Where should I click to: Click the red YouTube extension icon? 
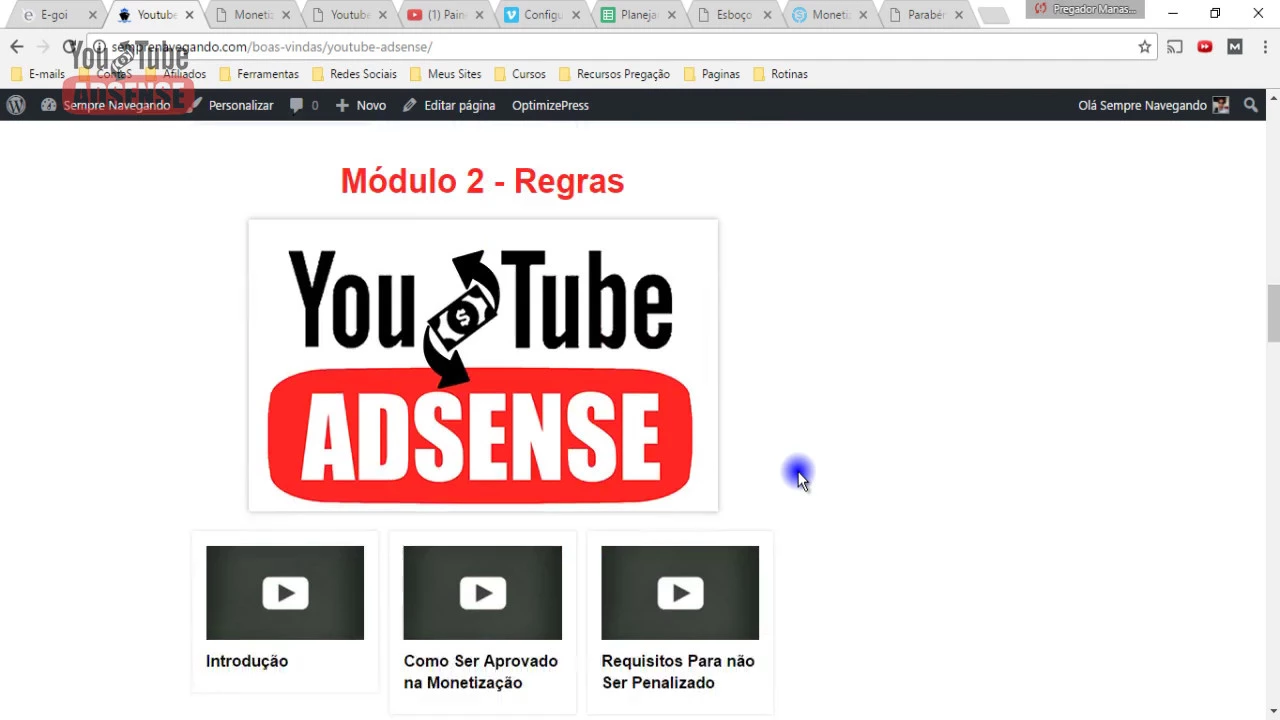click(x=1205, y=47)
